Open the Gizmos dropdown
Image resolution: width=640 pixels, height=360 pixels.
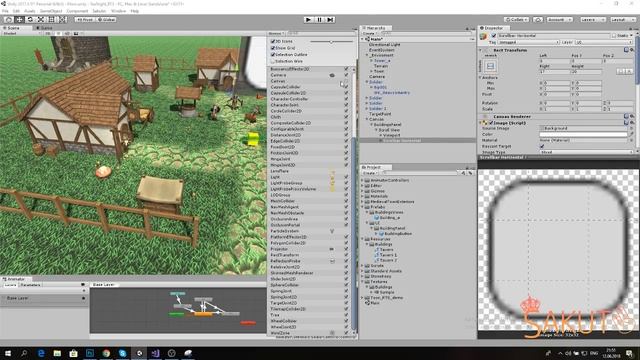276,33
